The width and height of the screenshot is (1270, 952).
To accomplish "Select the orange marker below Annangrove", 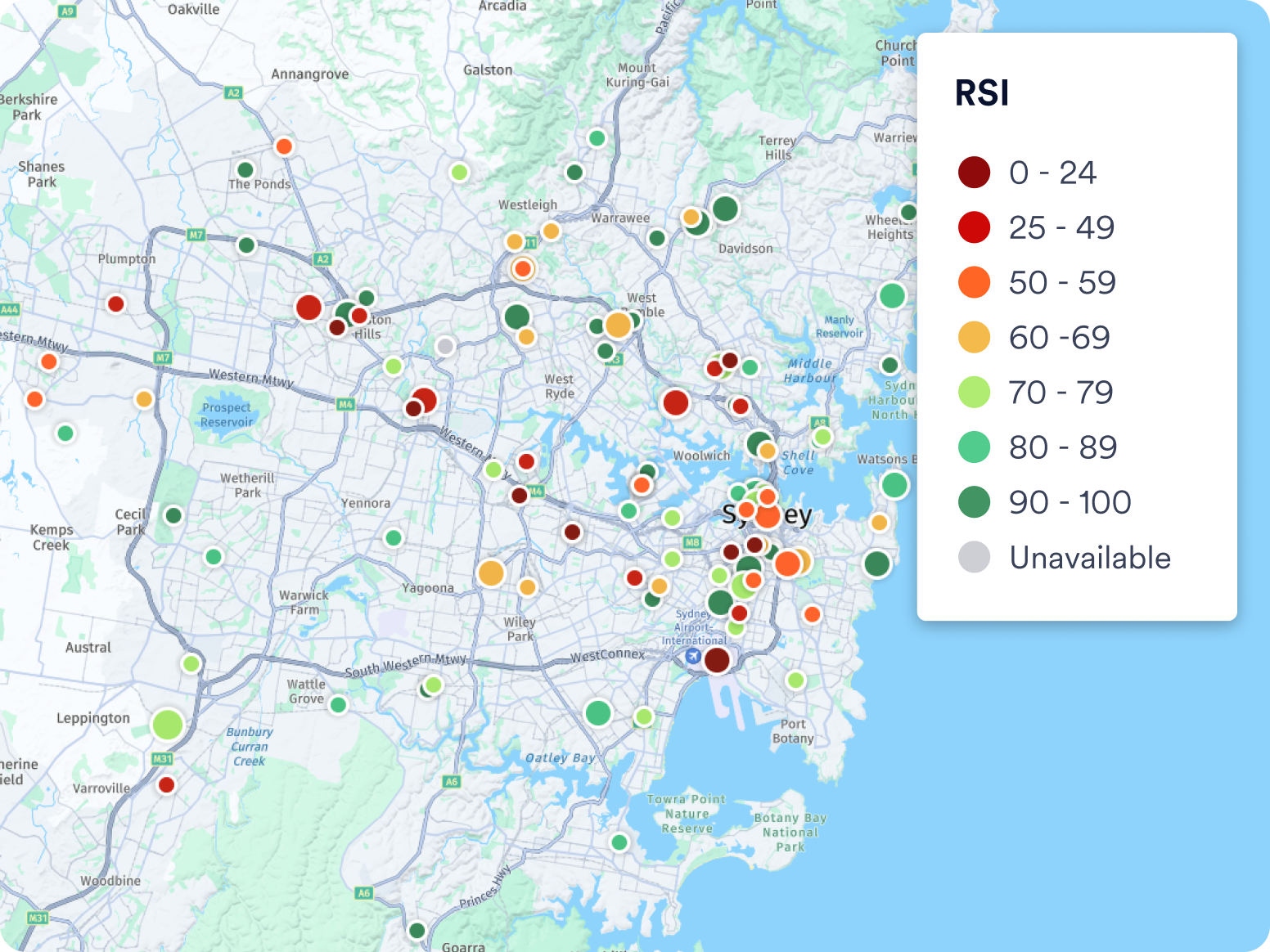I will click(284, 146).
